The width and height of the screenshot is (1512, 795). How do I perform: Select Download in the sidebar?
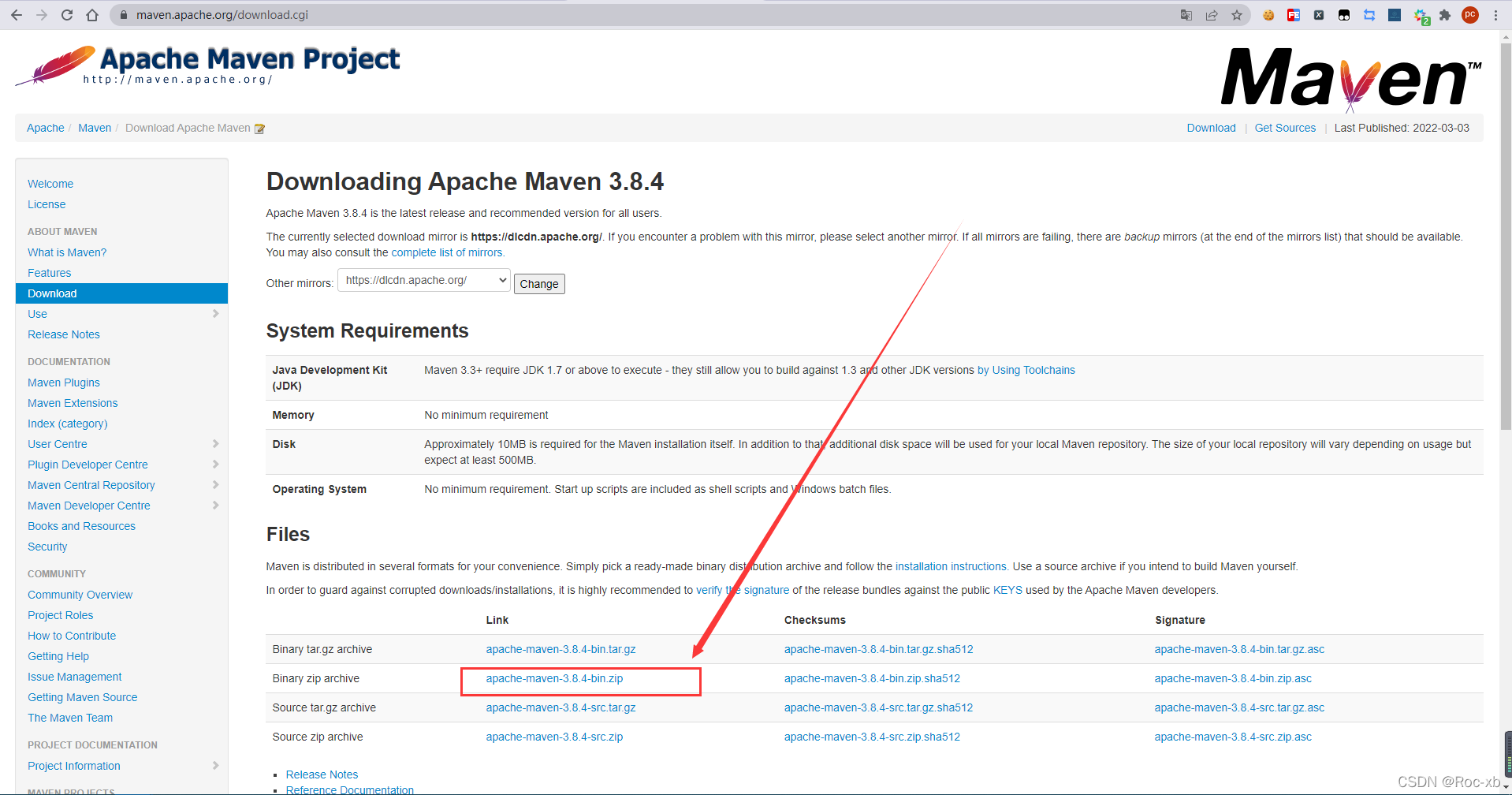click(x=121, y=293)
